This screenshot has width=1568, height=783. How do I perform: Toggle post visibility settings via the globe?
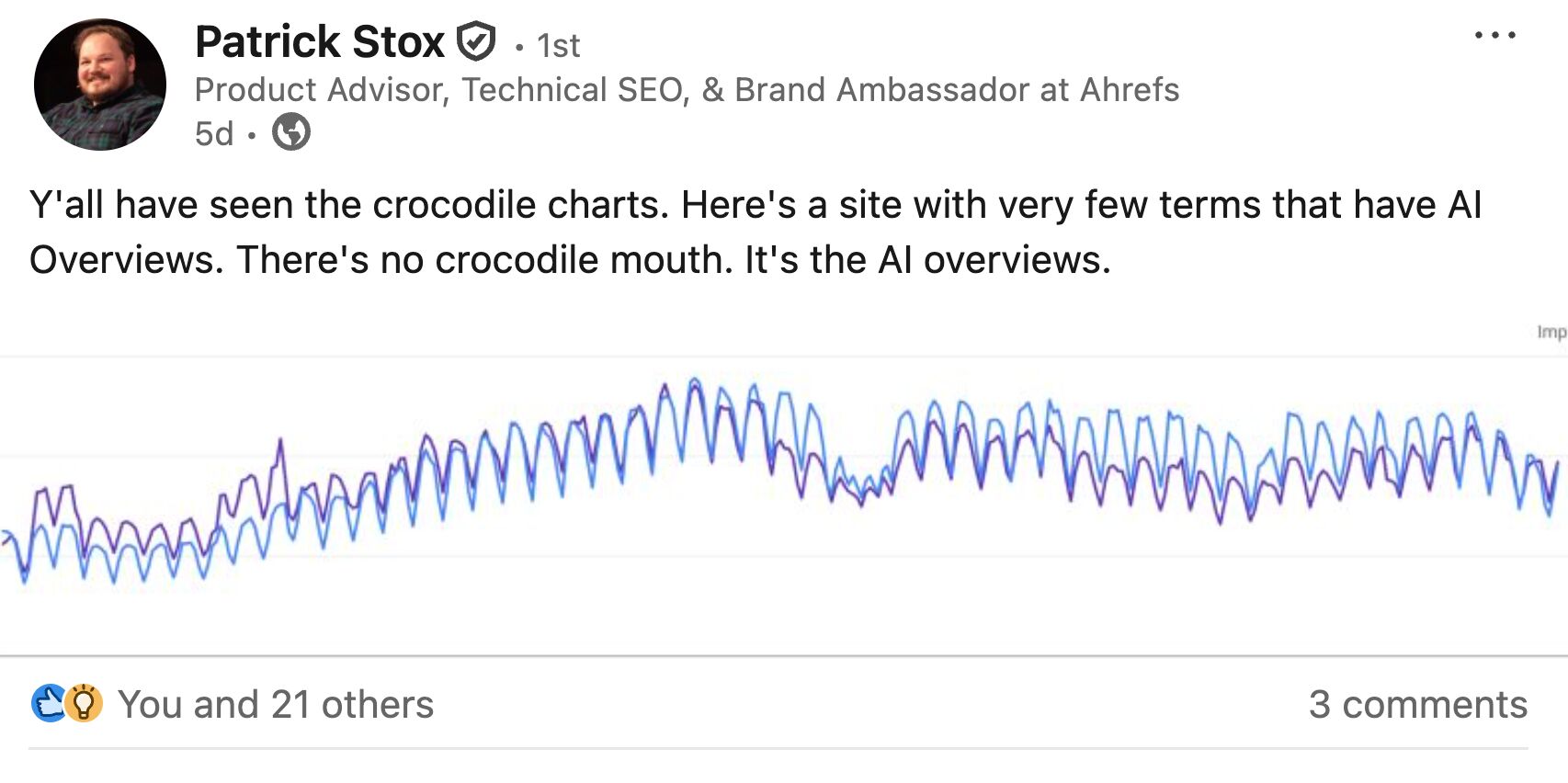(x=291, y=134)
